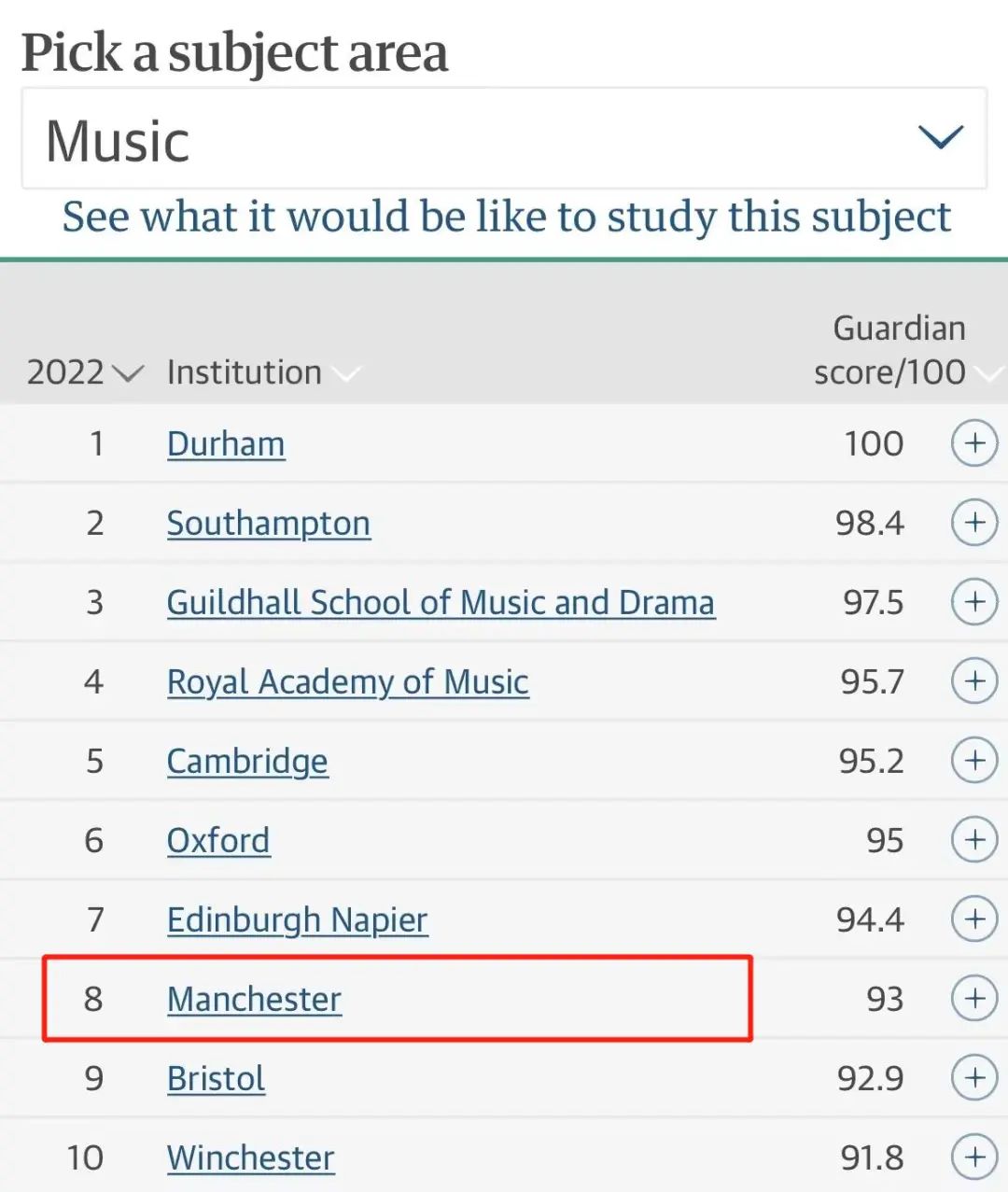Click plus icon beside Guildhall School score
The height and width of the screenshot is (1192, 1008).
(x=974, y=602)
